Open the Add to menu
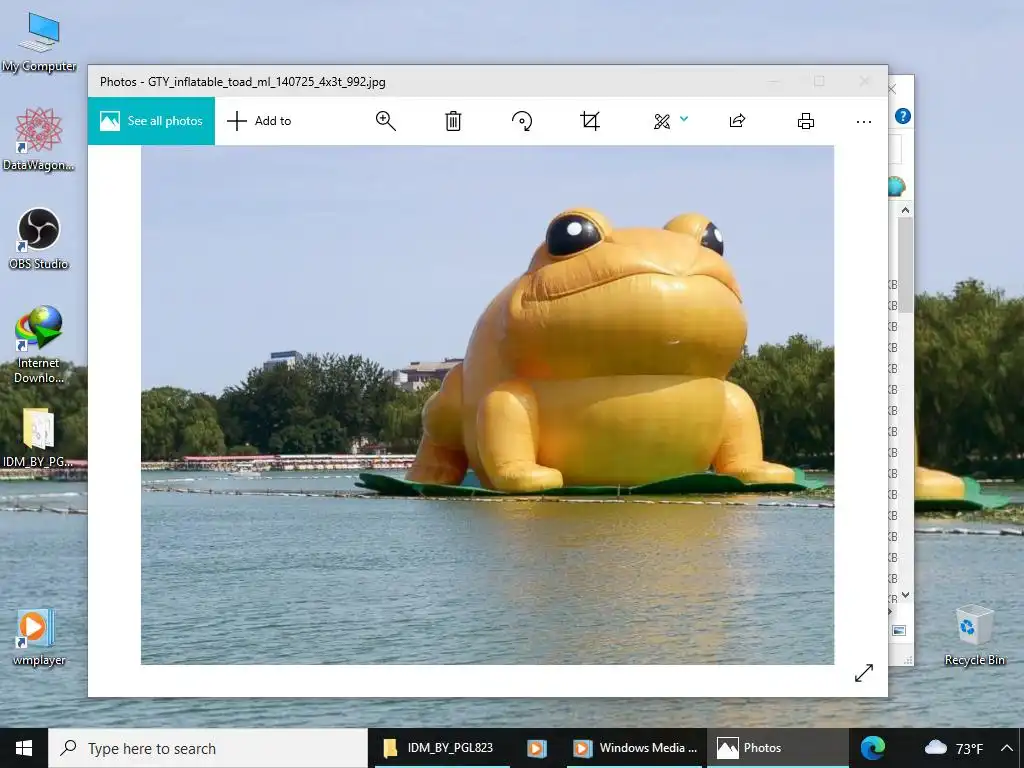1024x768 pixels. point(259,121)
